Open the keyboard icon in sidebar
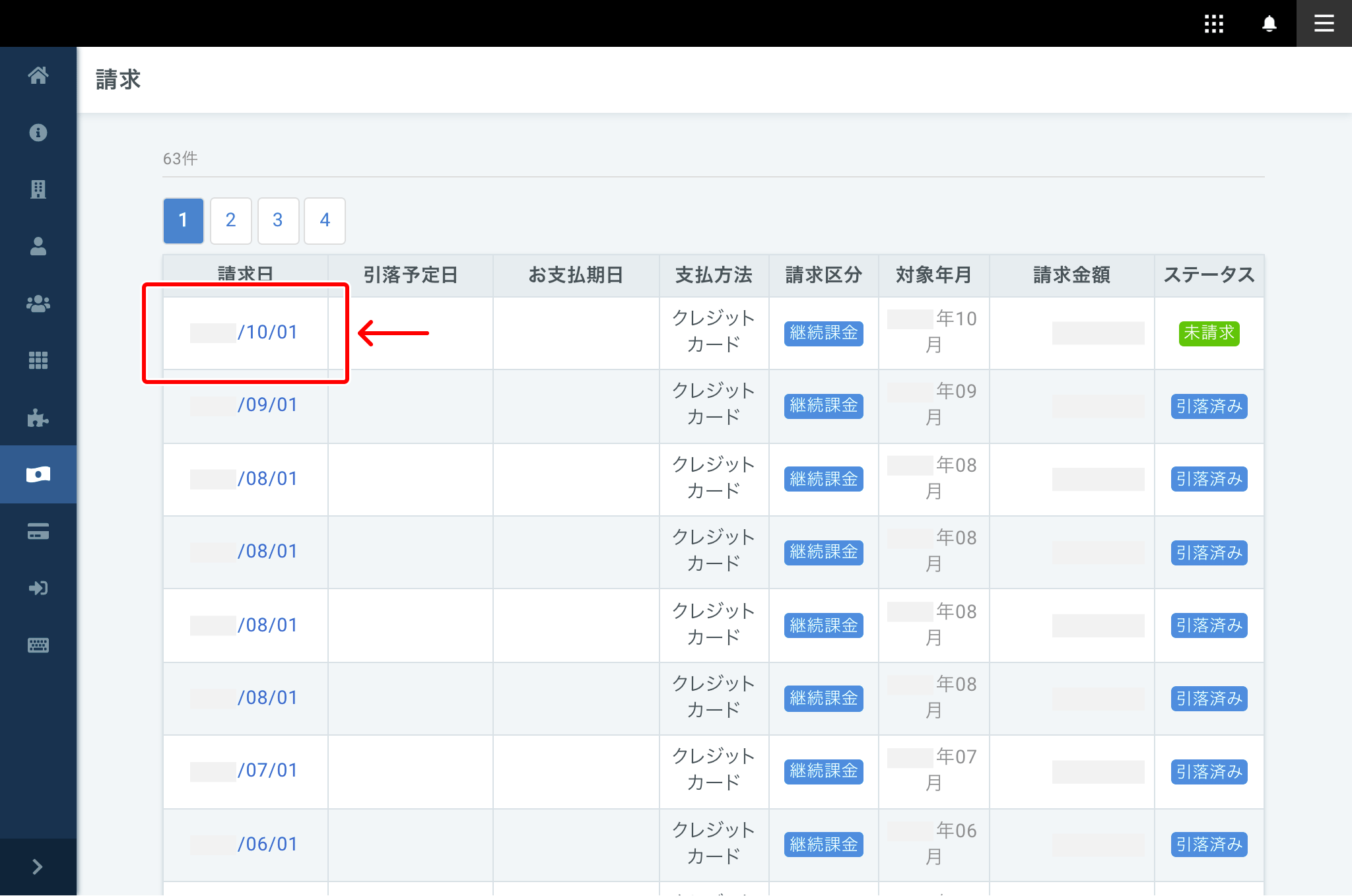 point(38,645)
